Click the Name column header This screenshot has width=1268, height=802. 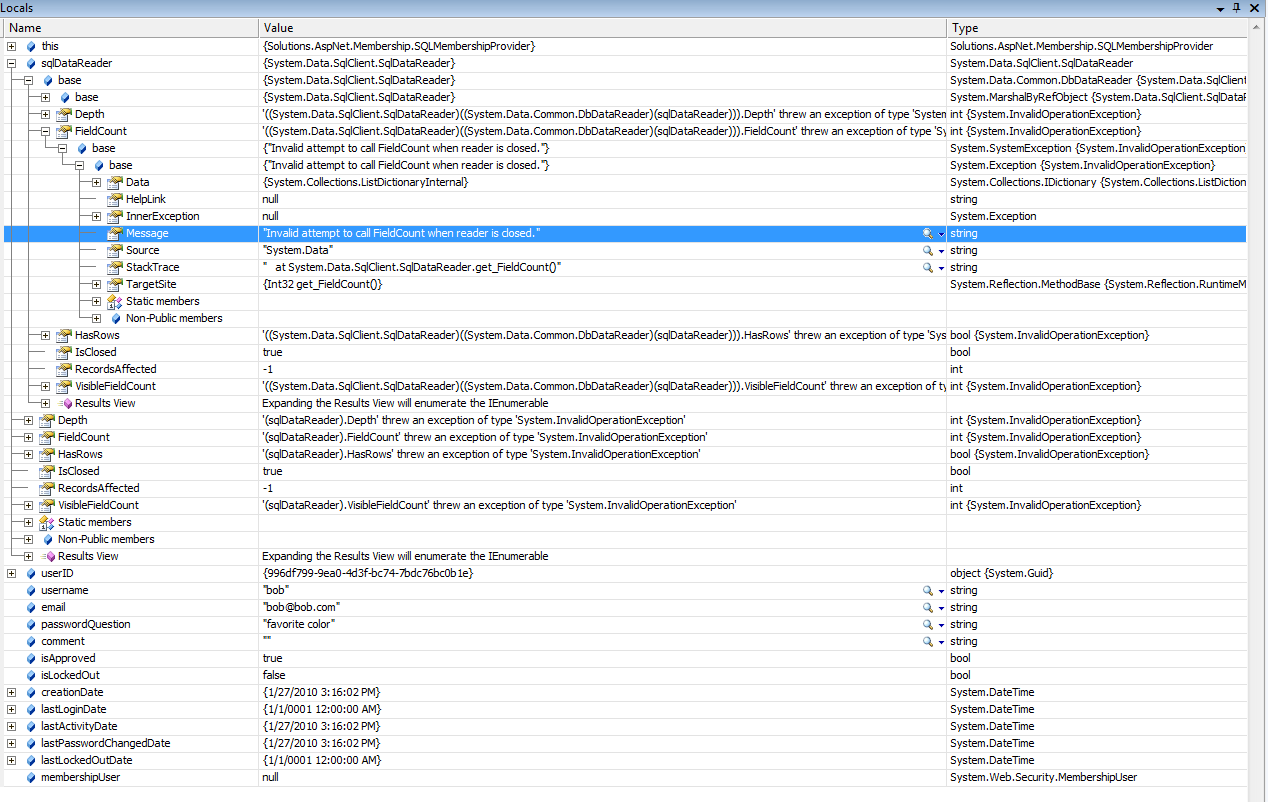tap(130, 28)
